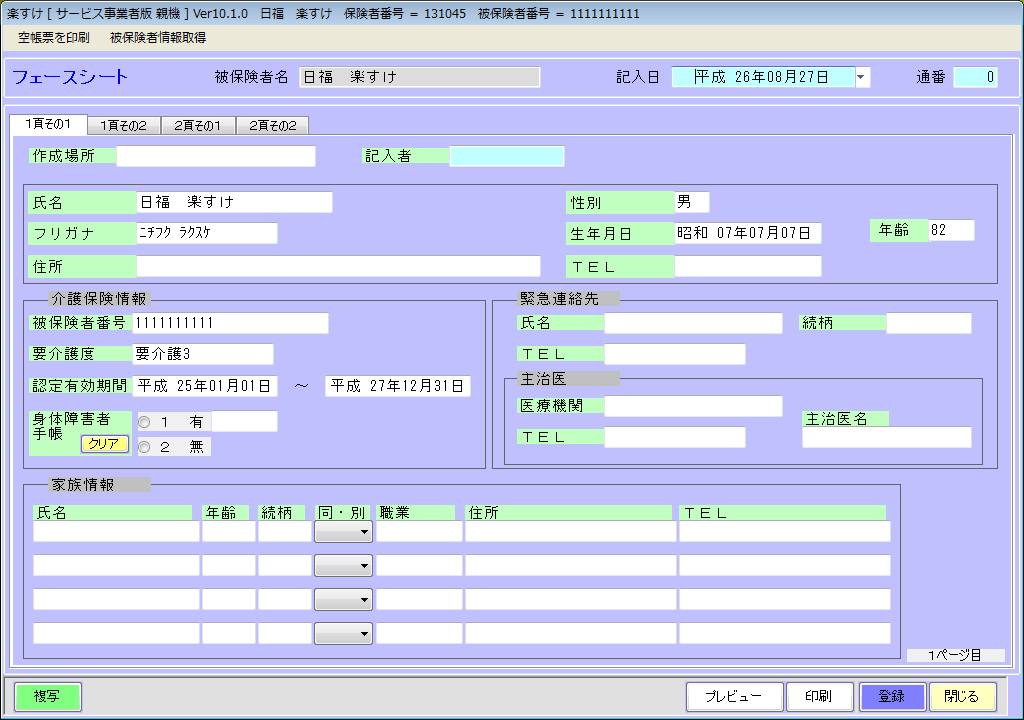Click the header 被保険者名 field

pyautogui.click(x=420, y=77)
